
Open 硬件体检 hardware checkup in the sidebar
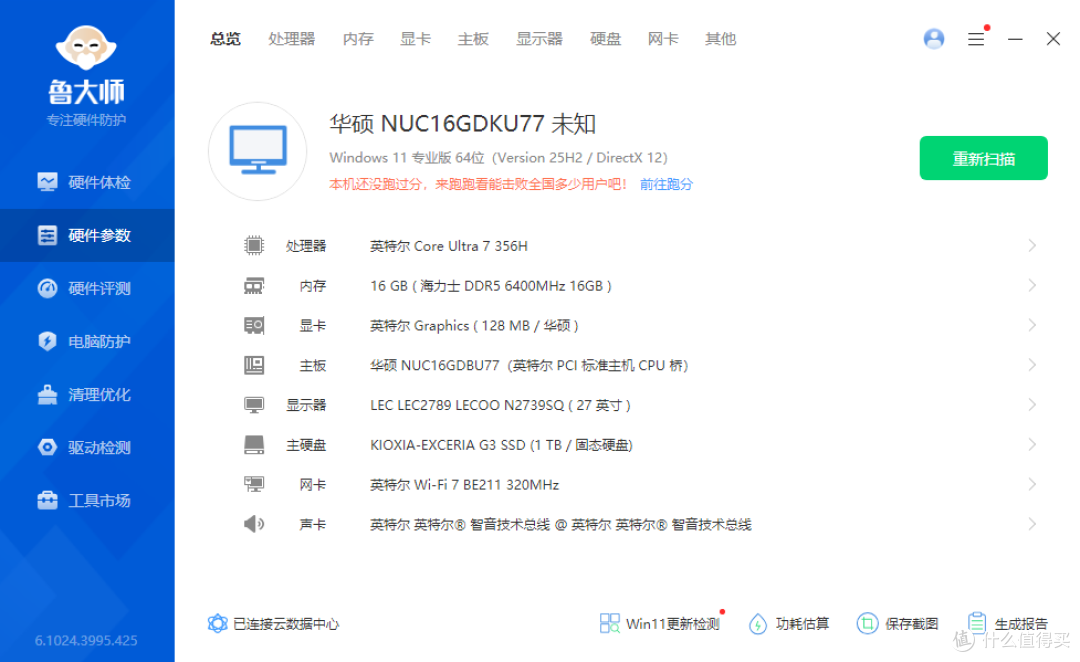(87, 183)
